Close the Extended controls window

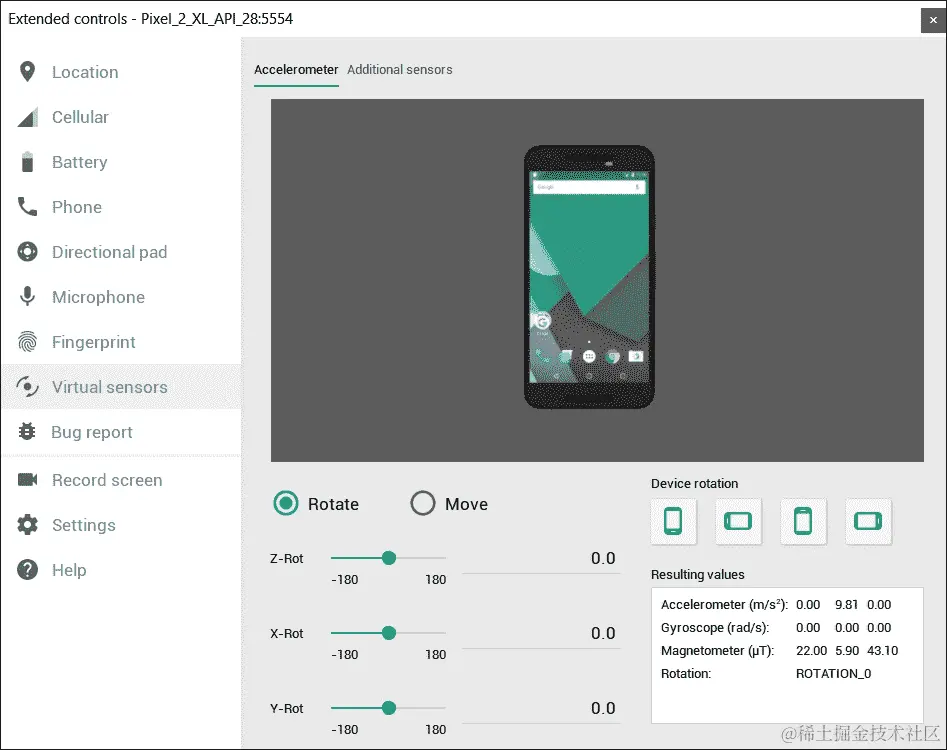tap(933, 20)
